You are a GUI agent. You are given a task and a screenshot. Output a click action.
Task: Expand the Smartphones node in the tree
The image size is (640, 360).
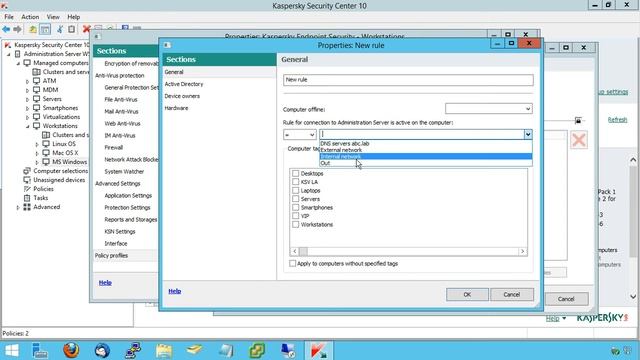(27, 108)
